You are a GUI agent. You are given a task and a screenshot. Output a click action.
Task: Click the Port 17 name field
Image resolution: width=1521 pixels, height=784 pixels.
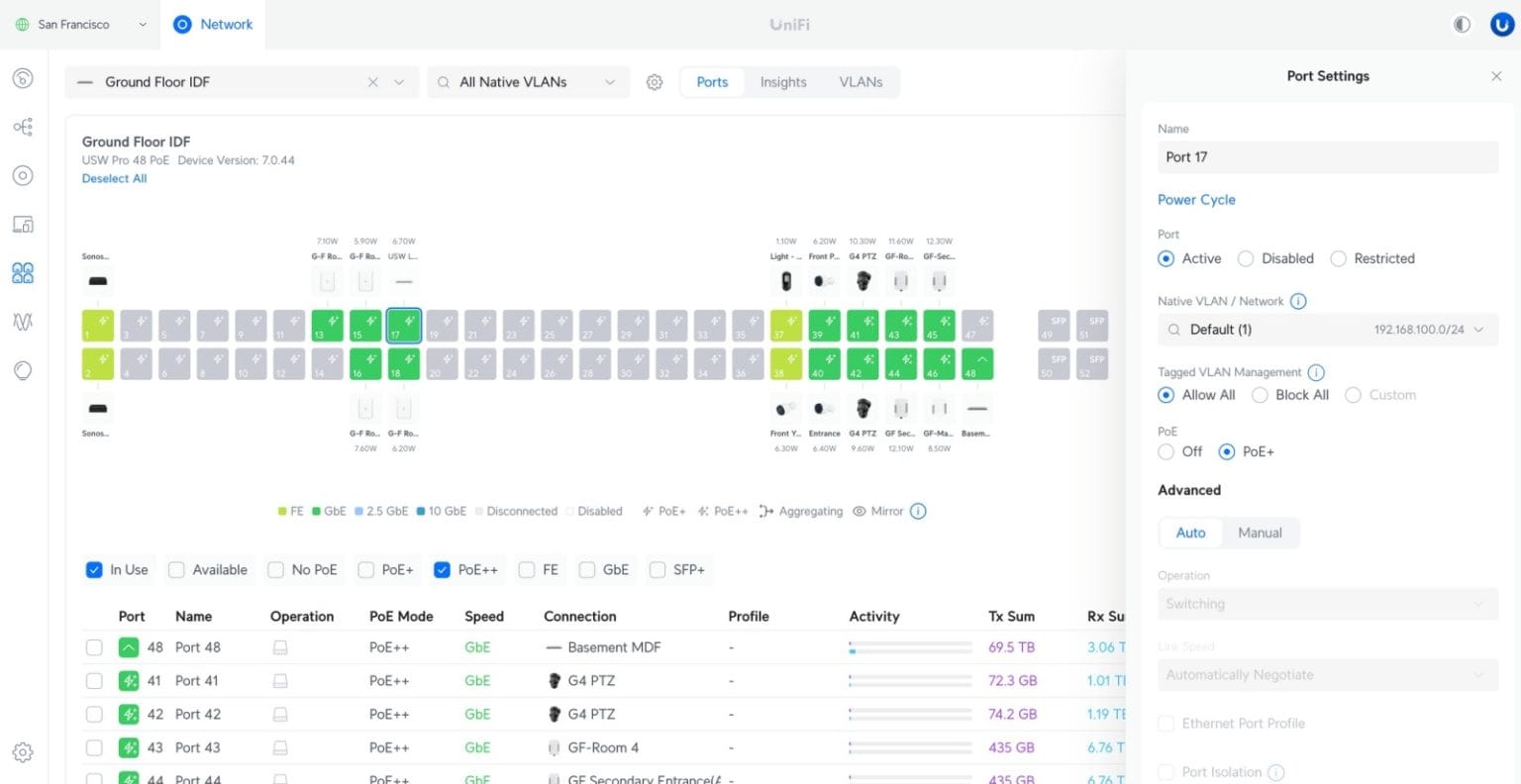[x=1327, y=157]
